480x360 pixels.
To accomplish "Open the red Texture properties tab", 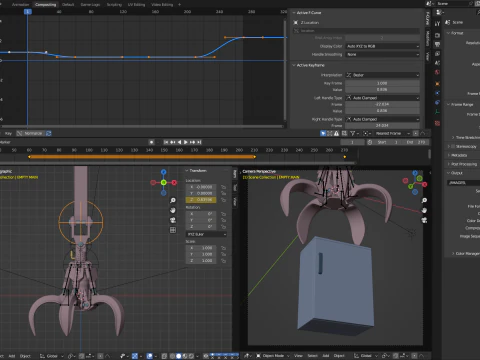I will [437, 123].
